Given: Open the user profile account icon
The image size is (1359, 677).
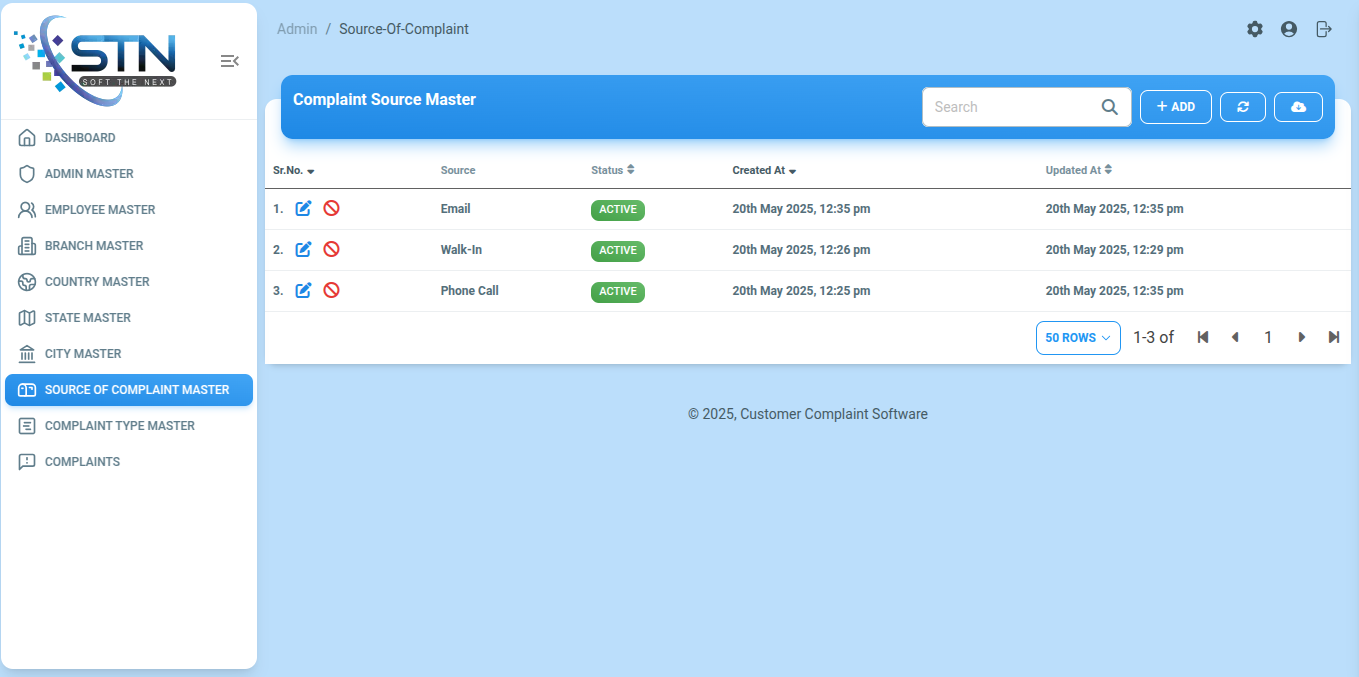Looking at the screenshot, I should (1289, 29).
